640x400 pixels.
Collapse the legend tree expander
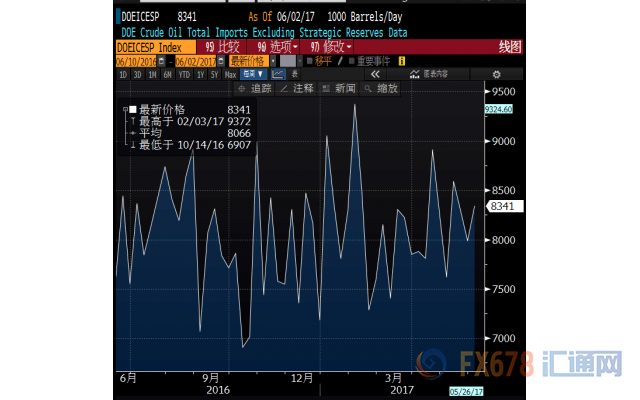[x=125, y=109]
